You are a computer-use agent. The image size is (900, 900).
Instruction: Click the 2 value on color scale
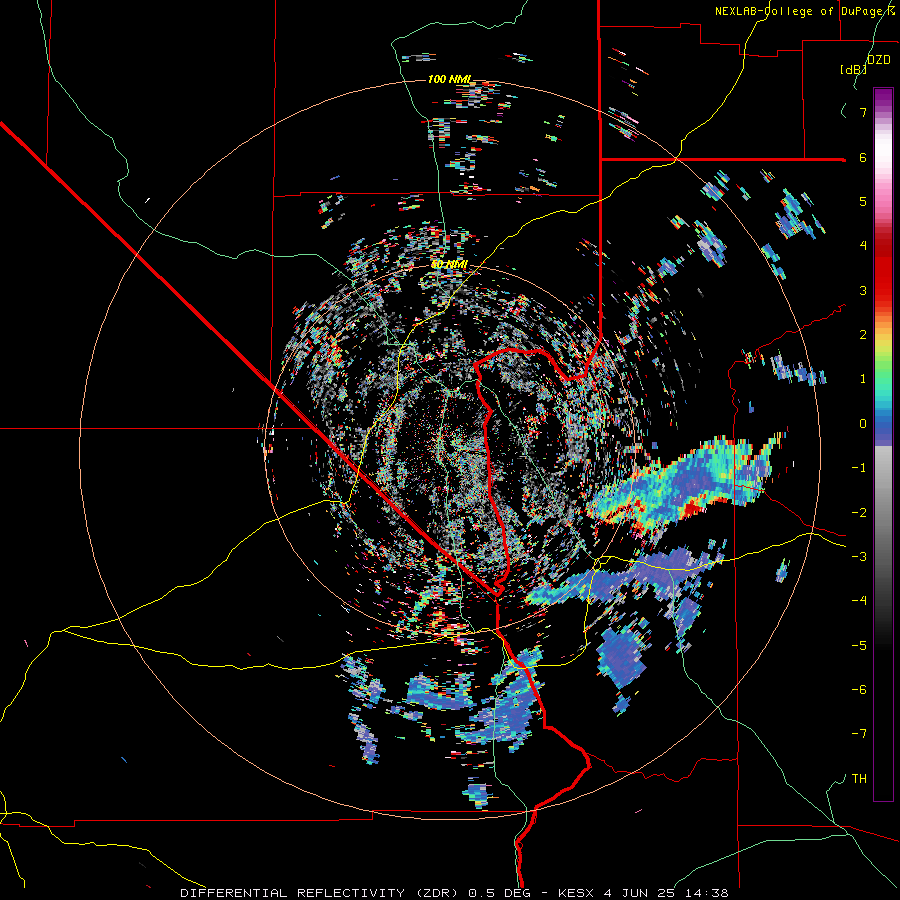[x=863, y=334]
